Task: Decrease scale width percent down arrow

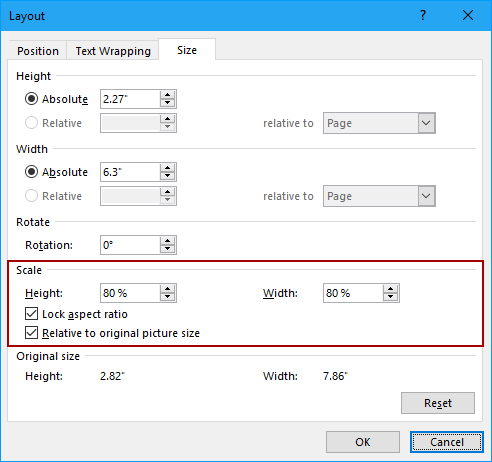Action: click(390, 297)
